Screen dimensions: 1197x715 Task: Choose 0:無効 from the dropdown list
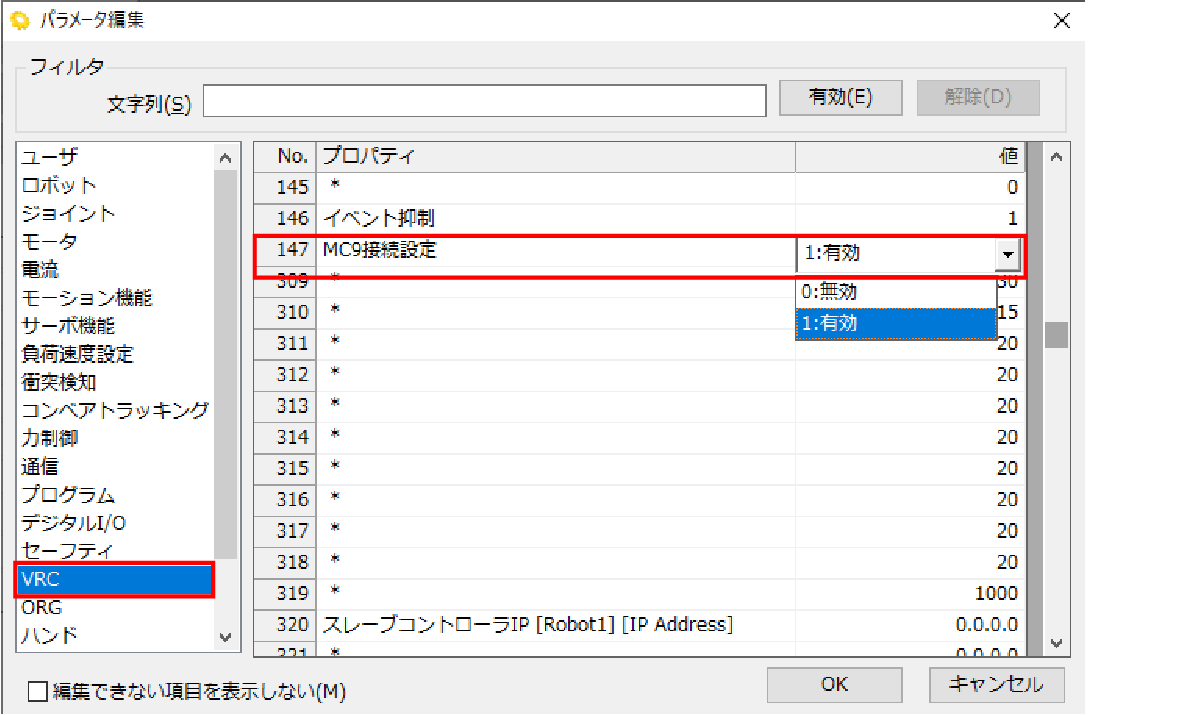[x=895, y=292]
